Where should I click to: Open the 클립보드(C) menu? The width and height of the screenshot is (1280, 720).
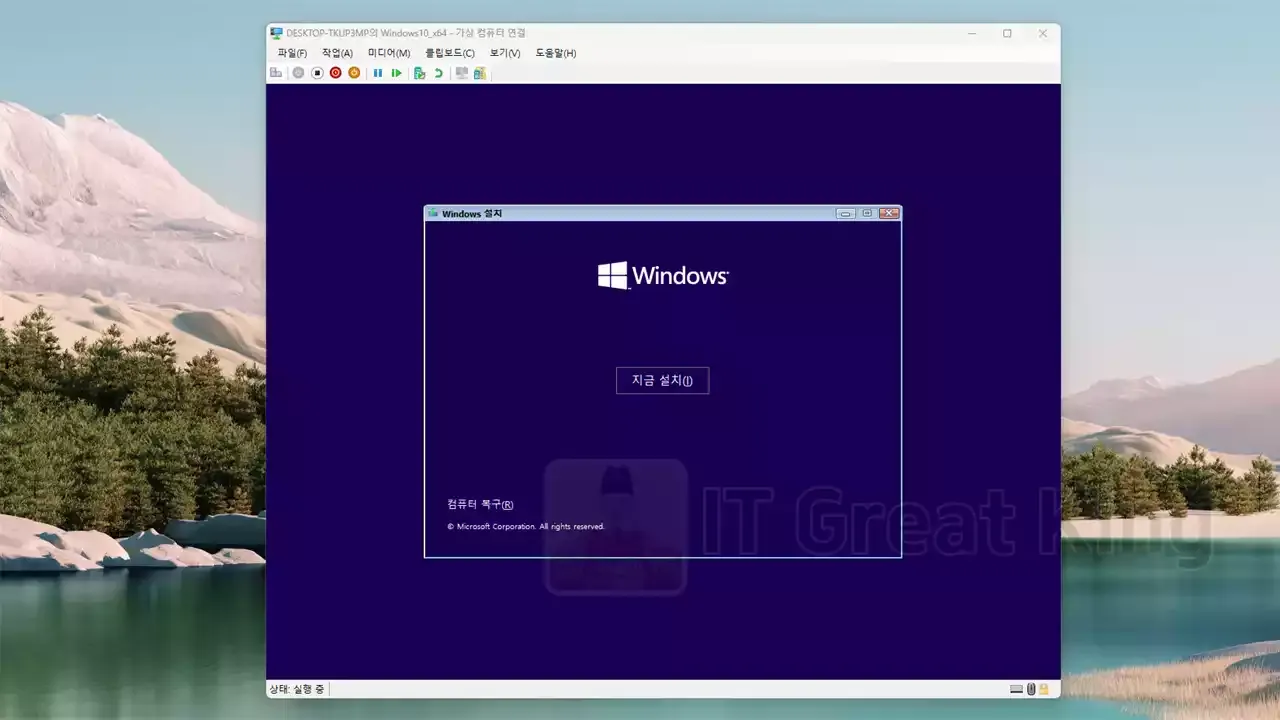tap(450, 53)
